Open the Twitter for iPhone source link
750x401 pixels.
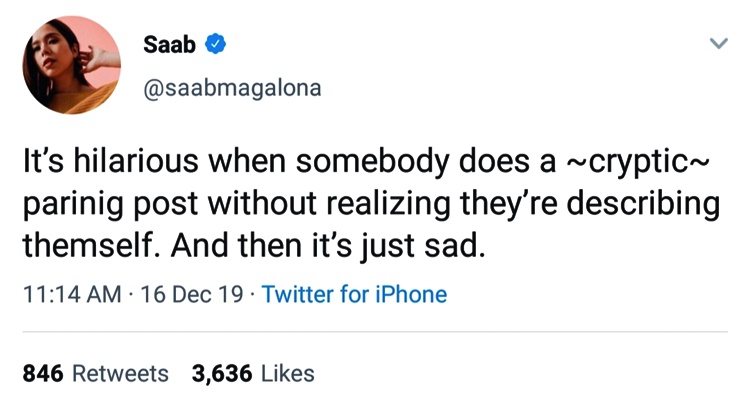click(354, 295)
